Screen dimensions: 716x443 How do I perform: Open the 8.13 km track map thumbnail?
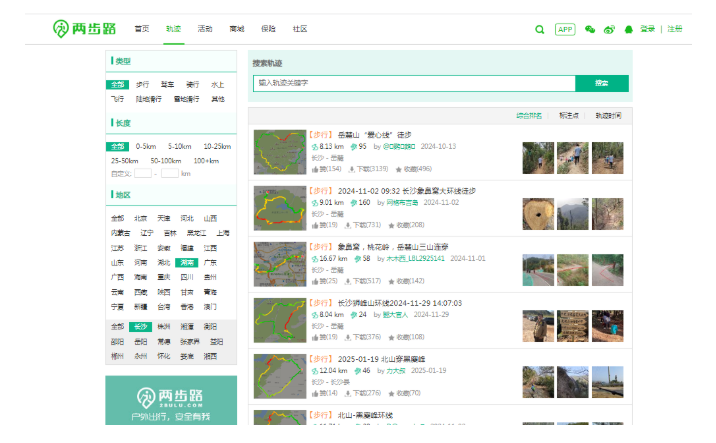click(x=280, y=152)
